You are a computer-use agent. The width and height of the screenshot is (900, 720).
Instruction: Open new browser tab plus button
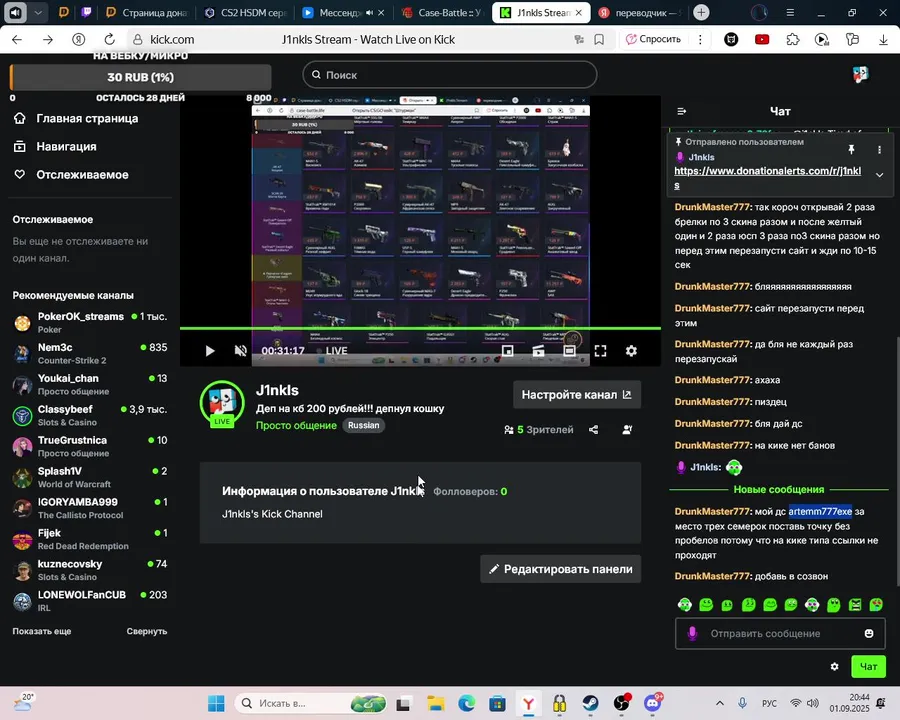(701, 12)
